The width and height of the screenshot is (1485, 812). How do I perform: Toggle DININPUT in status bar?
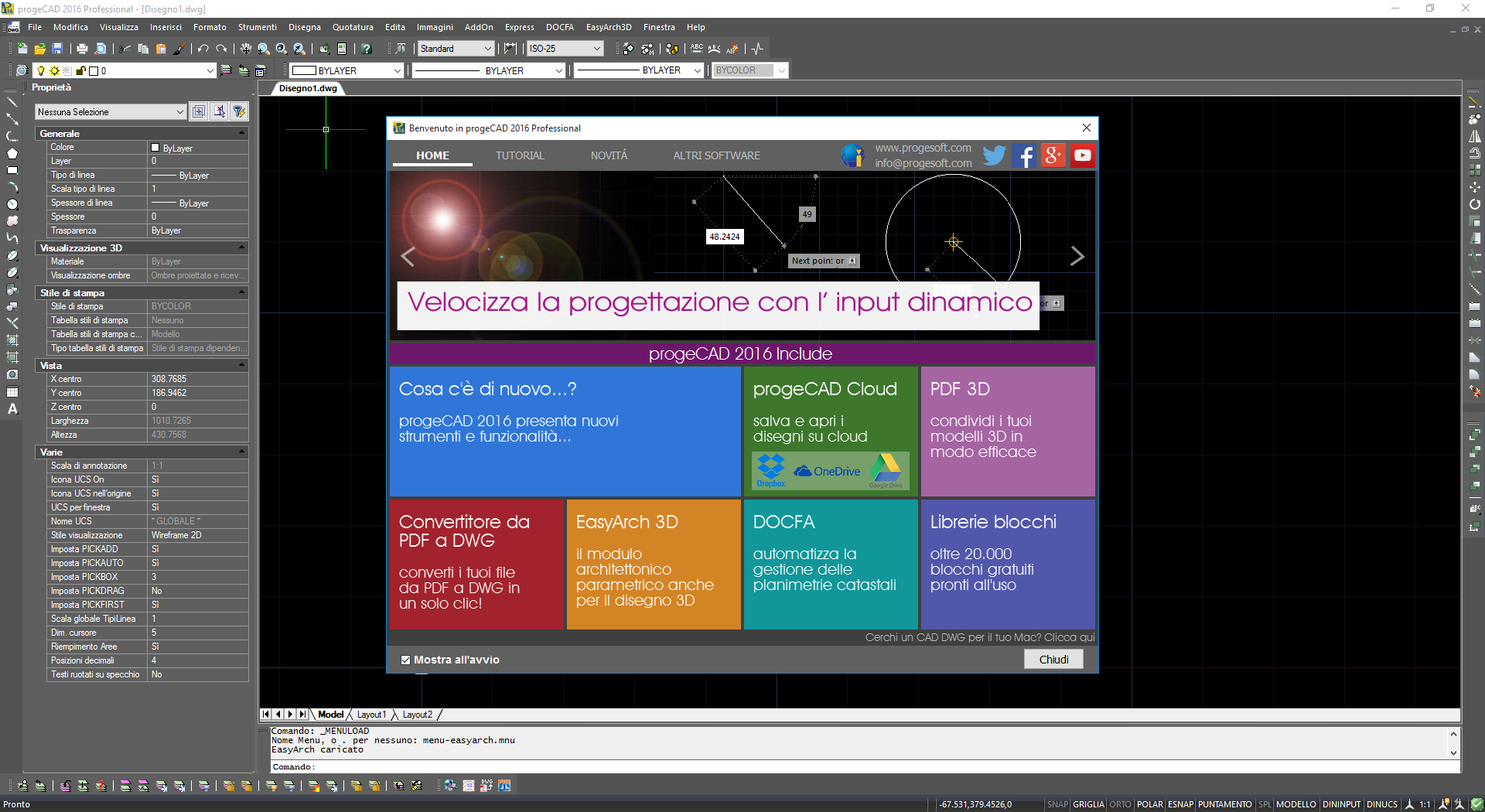click(1341, 804)
